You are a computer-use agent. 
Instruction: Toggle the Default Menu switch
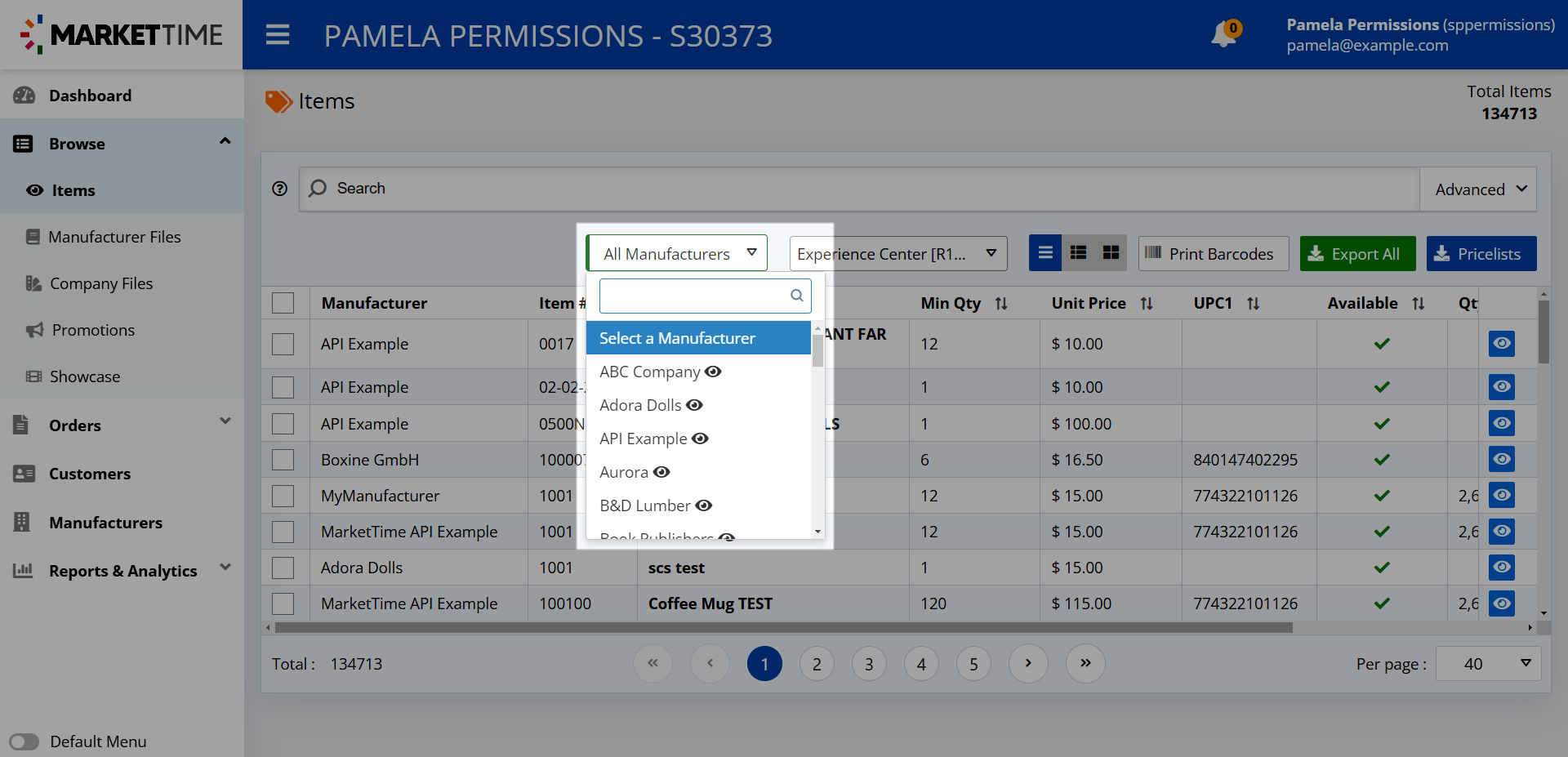pos(24,741)
